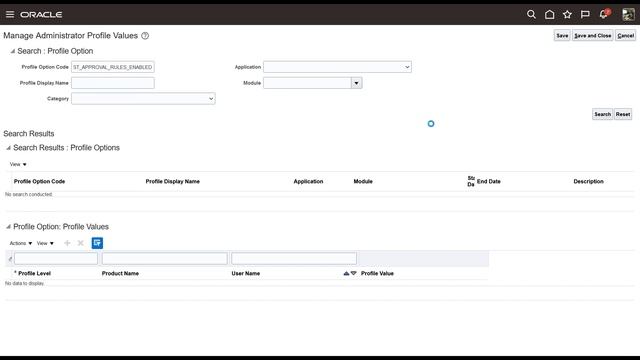Click the Profile Display Name column header
The width and height of the screenshot is (640, 360).
173,182
